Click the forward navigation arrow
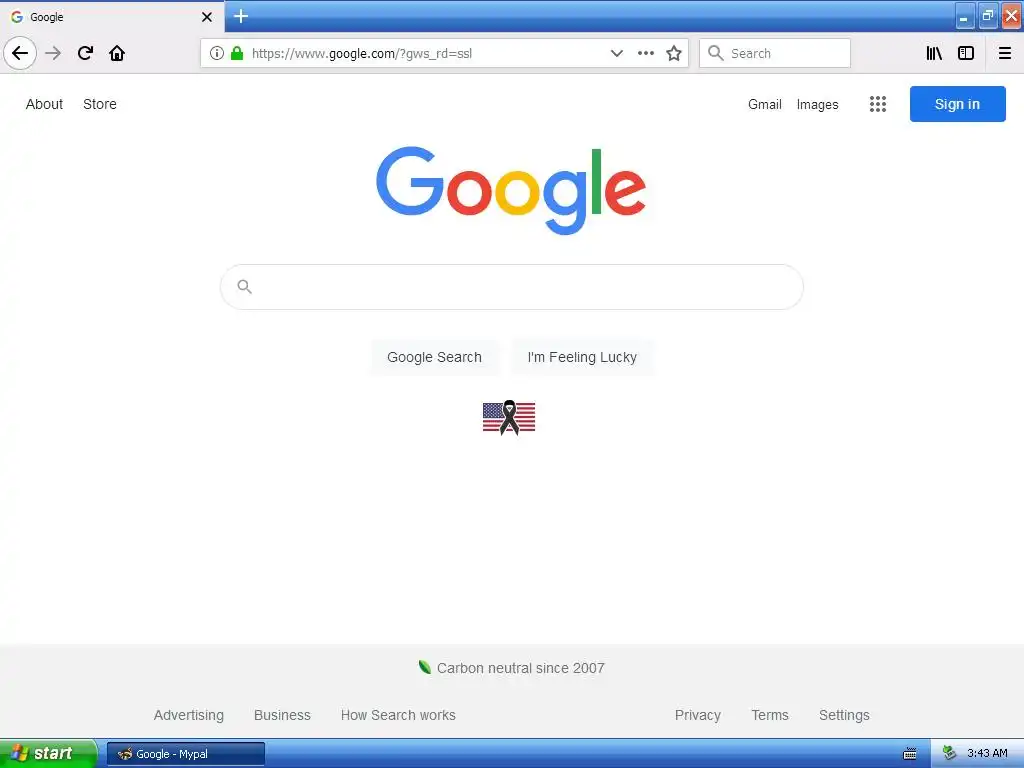The height and width of the screenshot is (768, 1024). coord(54,53)
